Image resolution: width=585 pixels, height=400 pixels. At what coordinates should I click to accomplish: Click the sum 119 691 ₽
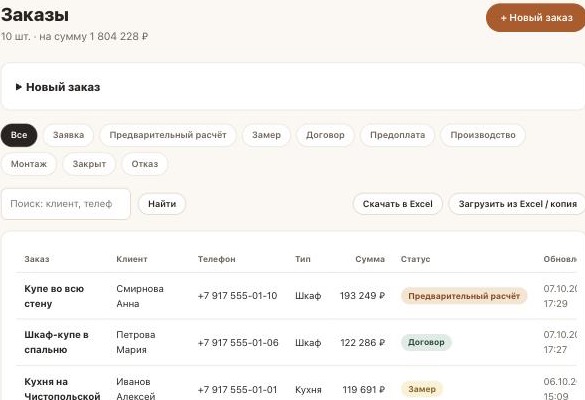tap(364, 390)
